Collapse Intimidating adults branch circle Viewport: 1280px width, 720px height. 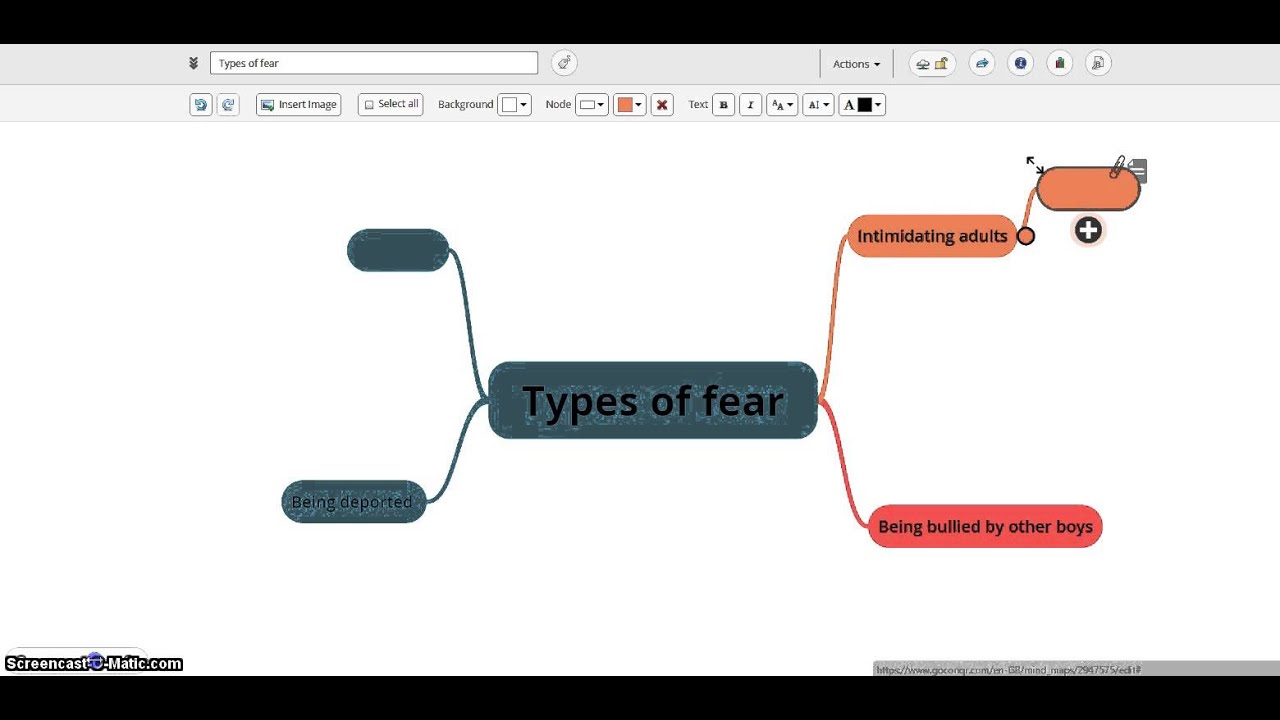click(x=1026, y=236)
